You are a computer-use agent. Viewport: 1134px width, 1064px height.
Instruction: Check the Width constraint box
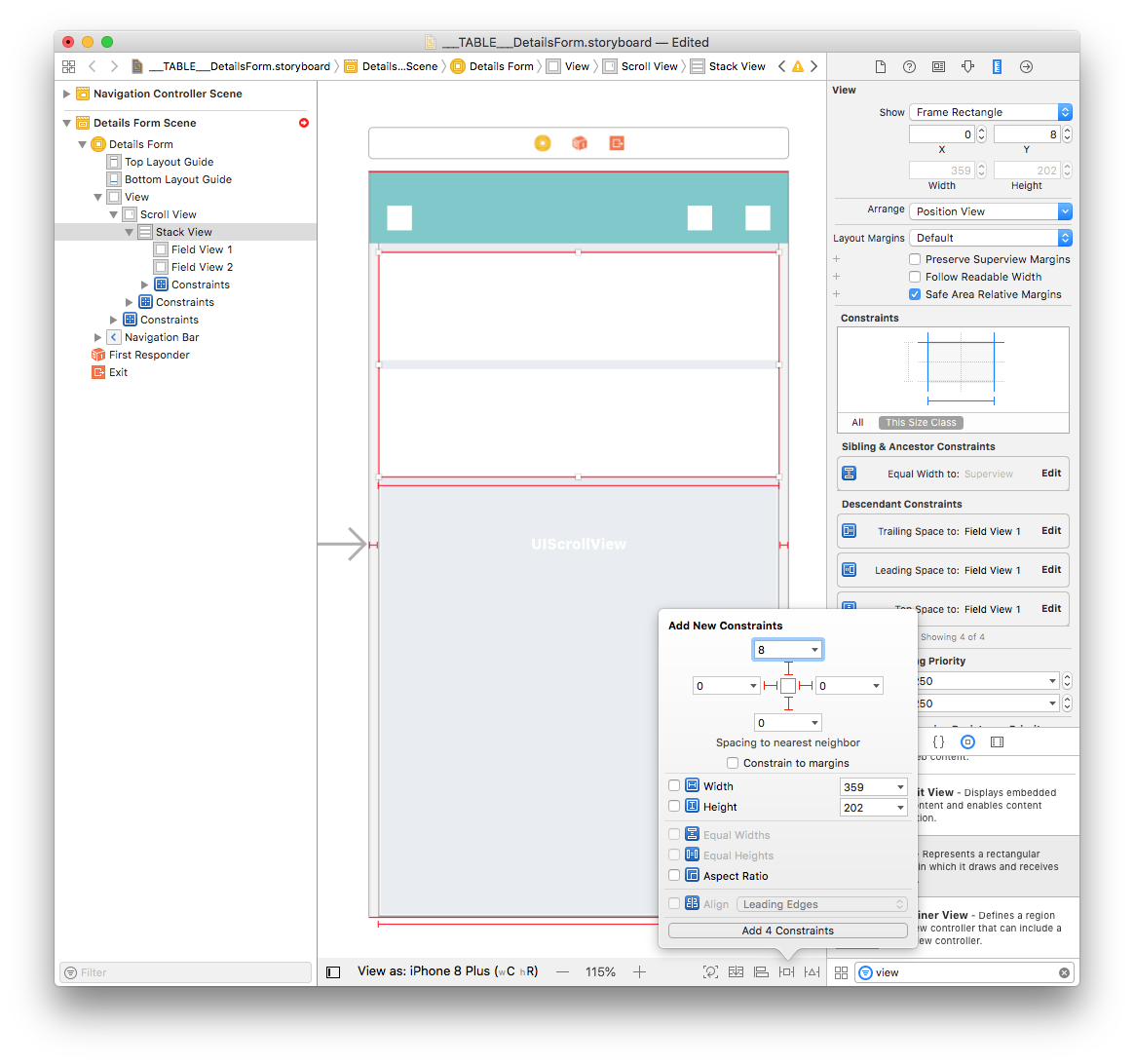674,785
